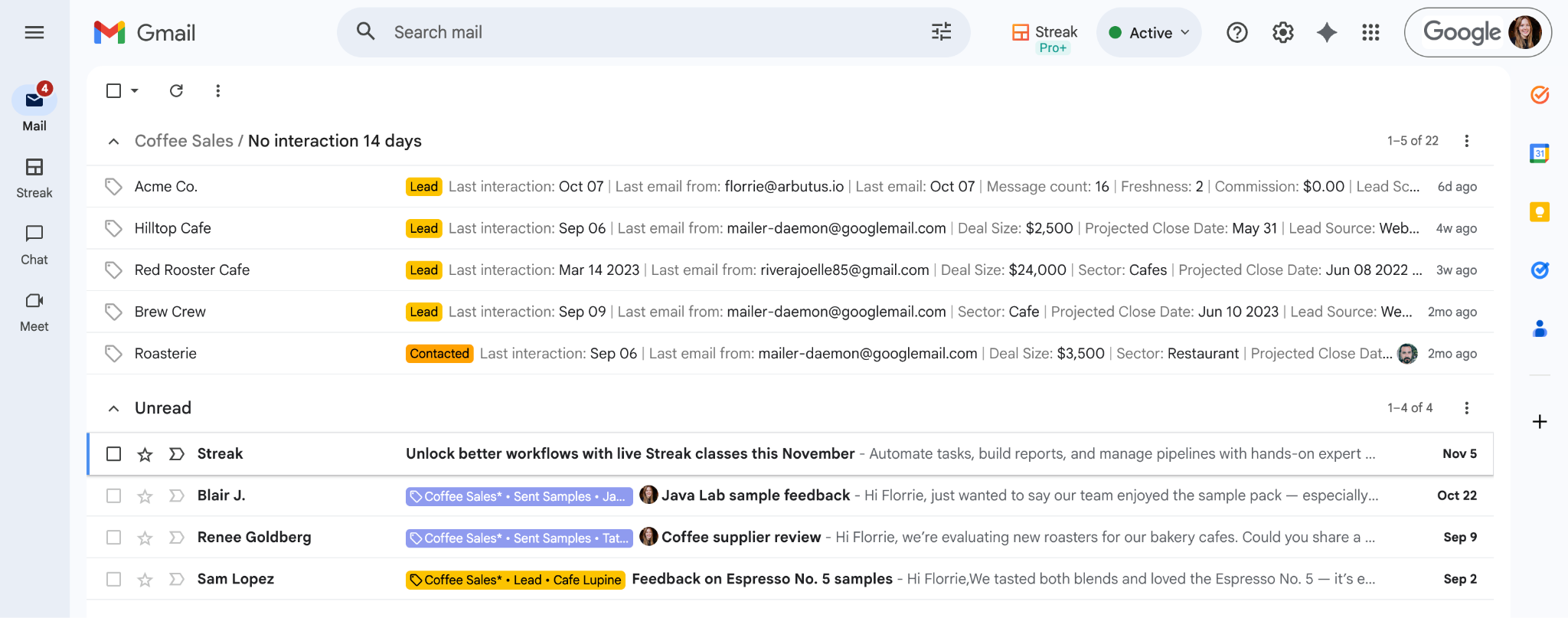Open the Streak live classes November email
The width and height of the screenshot is (1568, 618).
click(x=790, y=454)
